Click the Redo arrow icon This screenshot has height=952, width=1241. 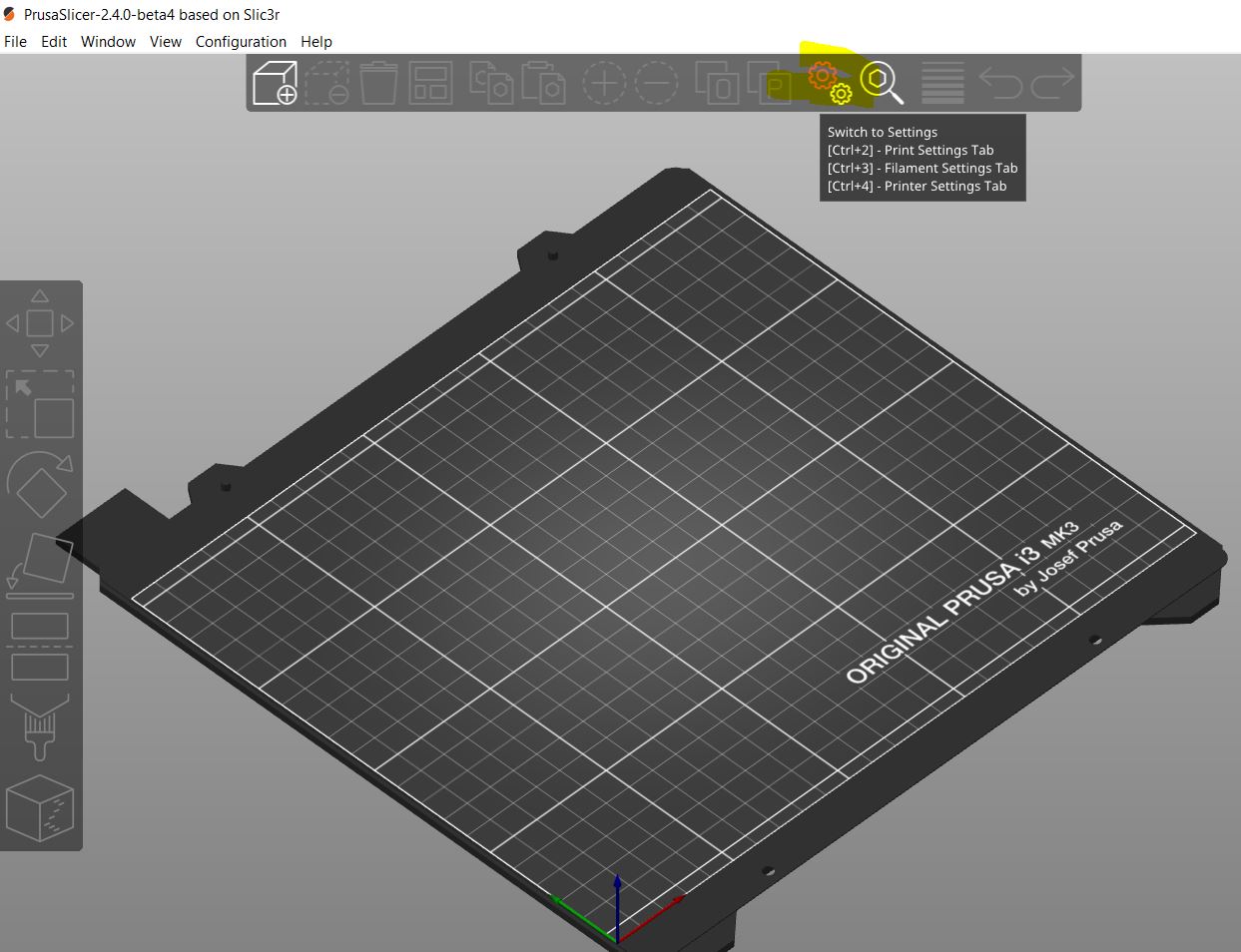click(x=1052, y=83)
